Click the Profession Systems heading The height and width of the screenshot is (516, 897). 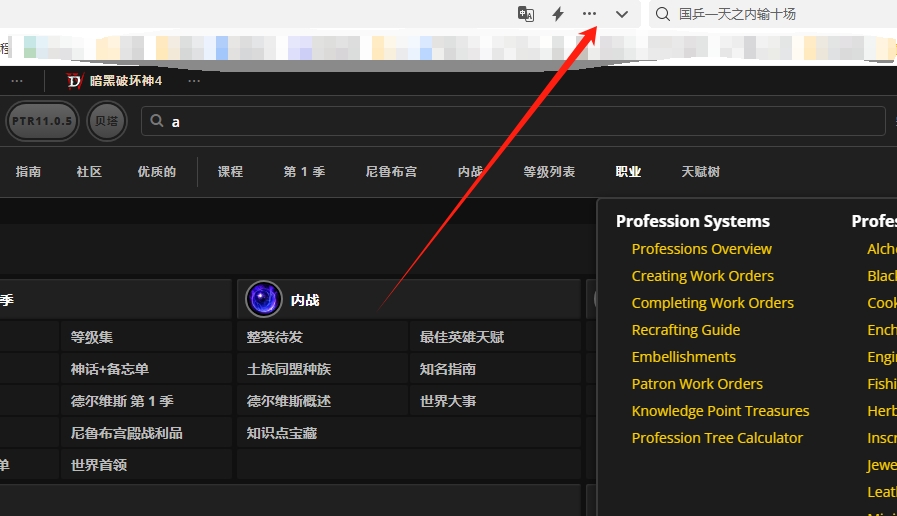(x=693, y=221)
